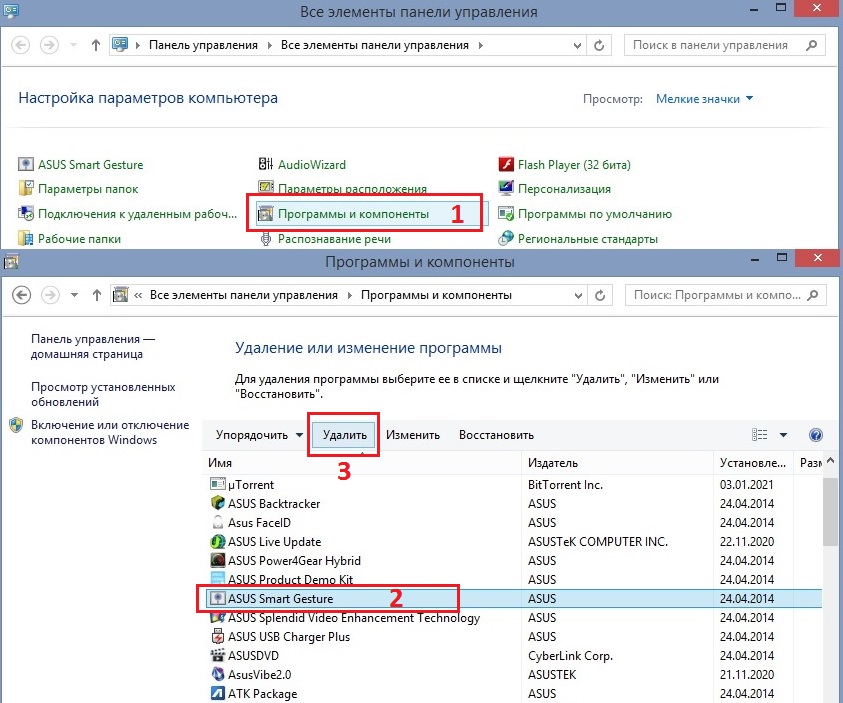Select ASUS Splendid Video Enhancement Technology row
Viewport: 843px width, 703px height.
(x=512, y=618)
